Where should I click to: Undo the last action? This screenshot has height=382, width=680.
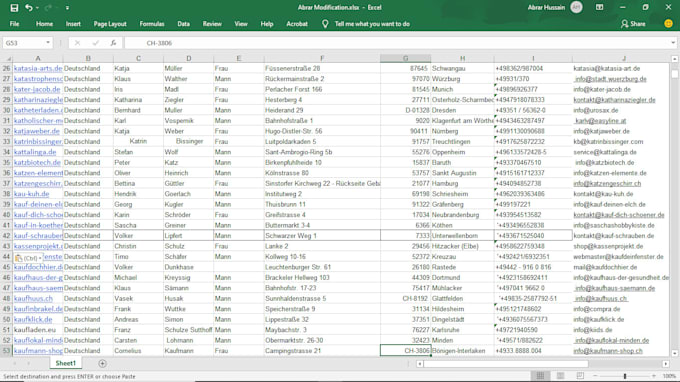[x=29, y=8]
